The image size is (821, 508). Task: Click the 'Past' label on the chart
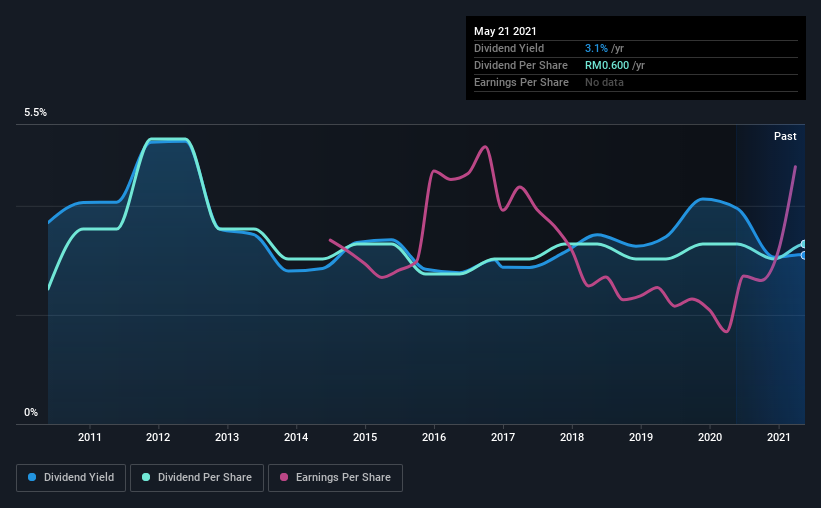coord(785,136)
